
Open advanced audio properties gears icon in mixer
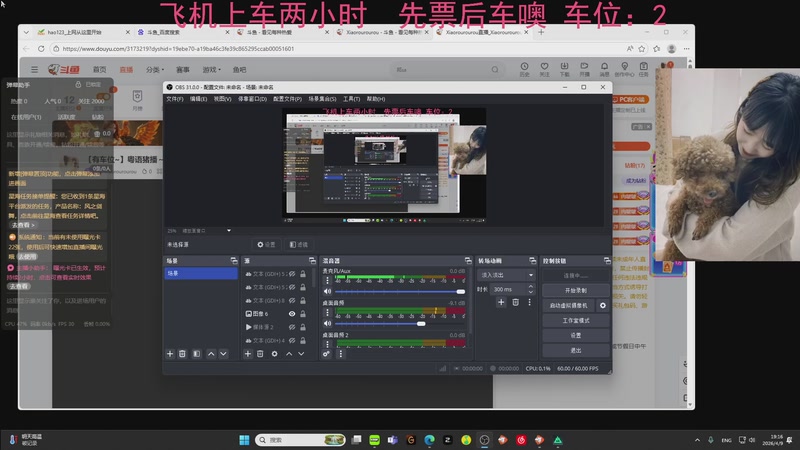tap(327, 354)
